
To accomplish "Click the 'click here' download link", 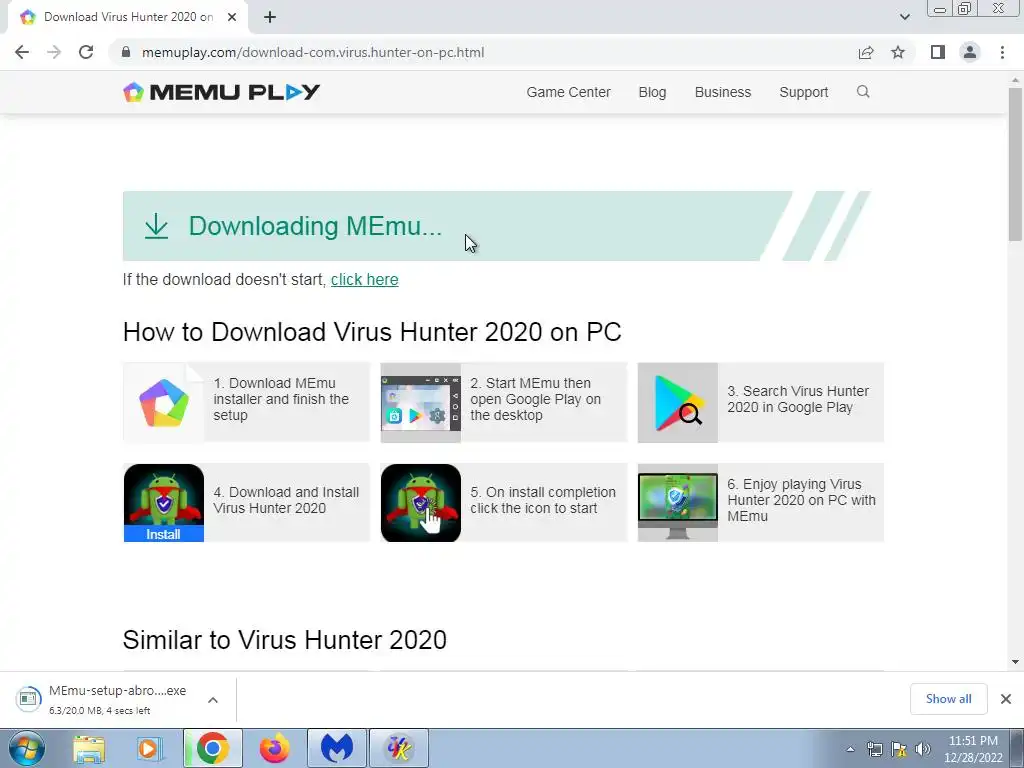I will (x=364, y=280).
